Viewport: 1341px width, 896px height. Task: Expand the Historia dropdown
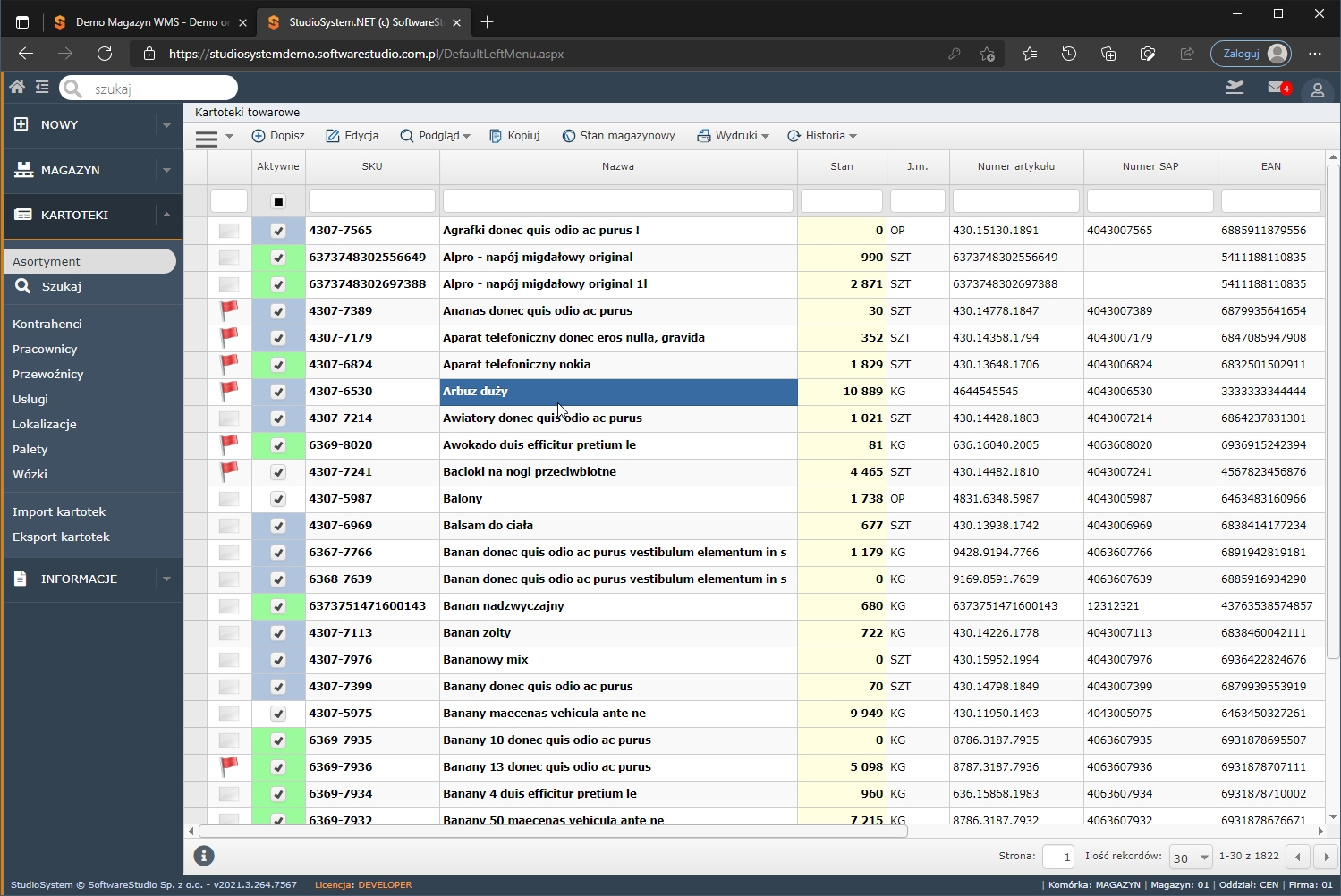point(822,136)
